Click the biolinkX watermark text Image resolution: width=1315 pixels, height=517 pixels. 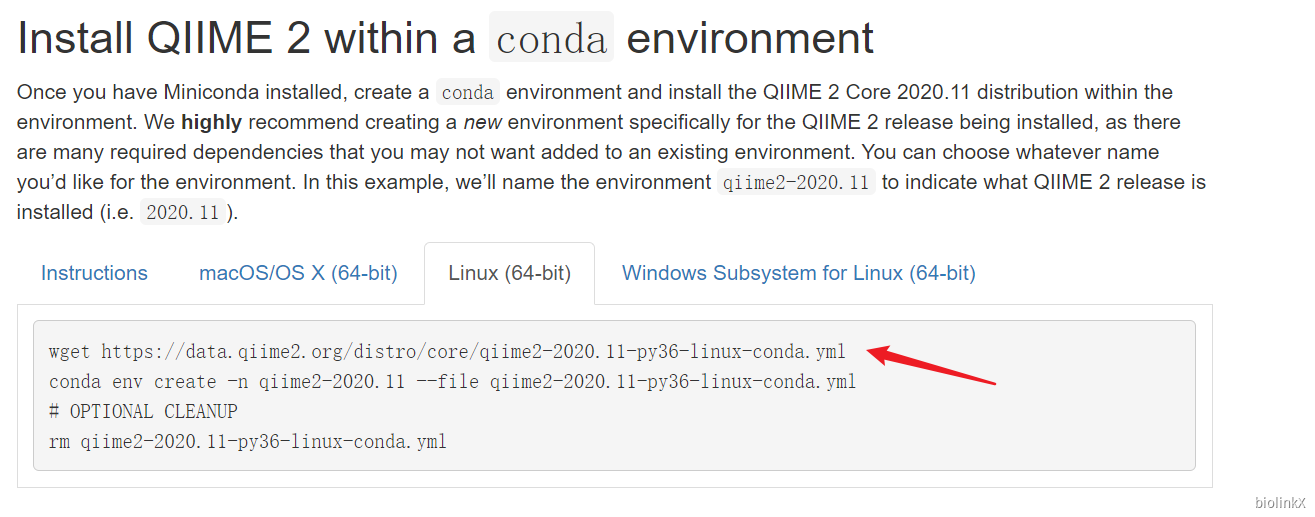tap(1280, 502)
